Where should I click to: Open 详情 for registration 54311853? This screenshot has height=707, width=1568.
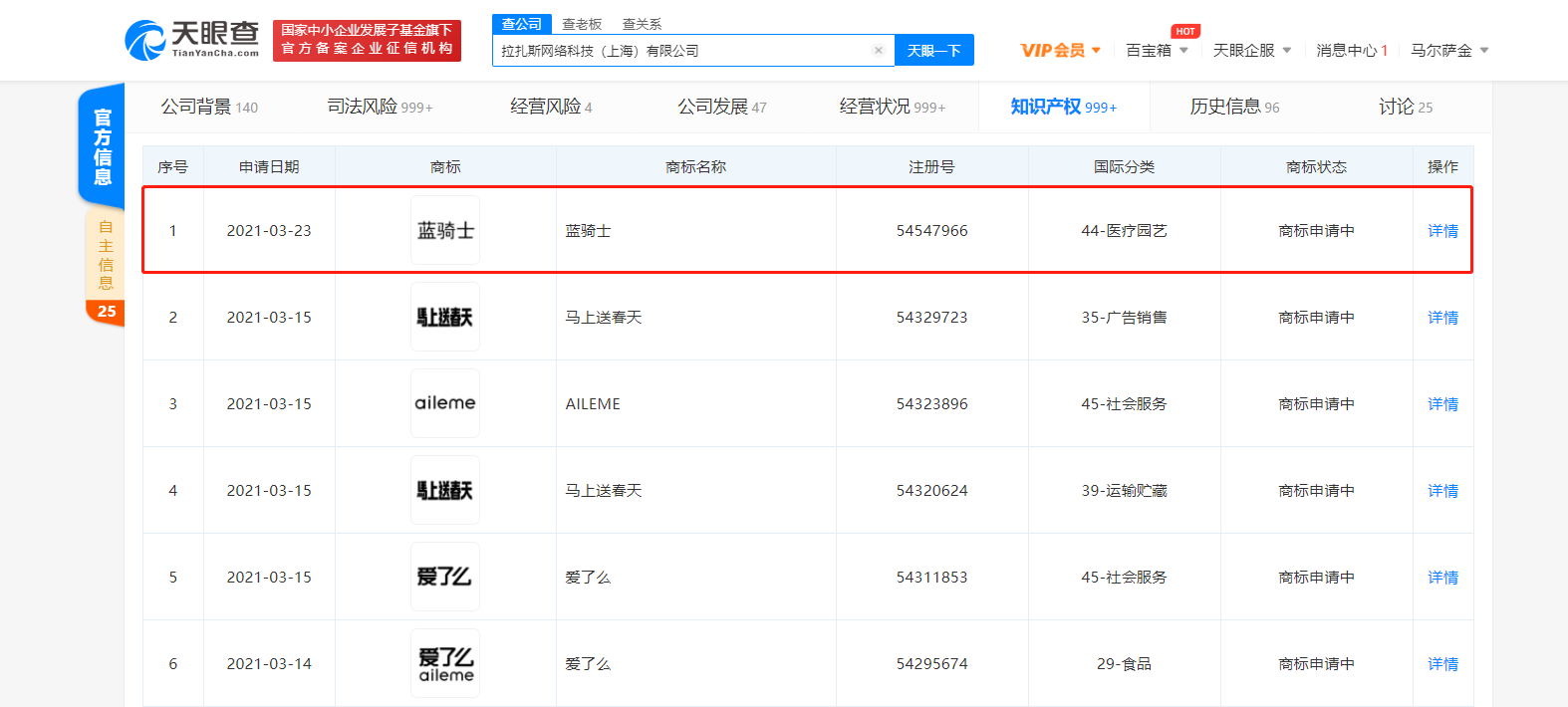pyautogui.click(x=1442, y=577)
